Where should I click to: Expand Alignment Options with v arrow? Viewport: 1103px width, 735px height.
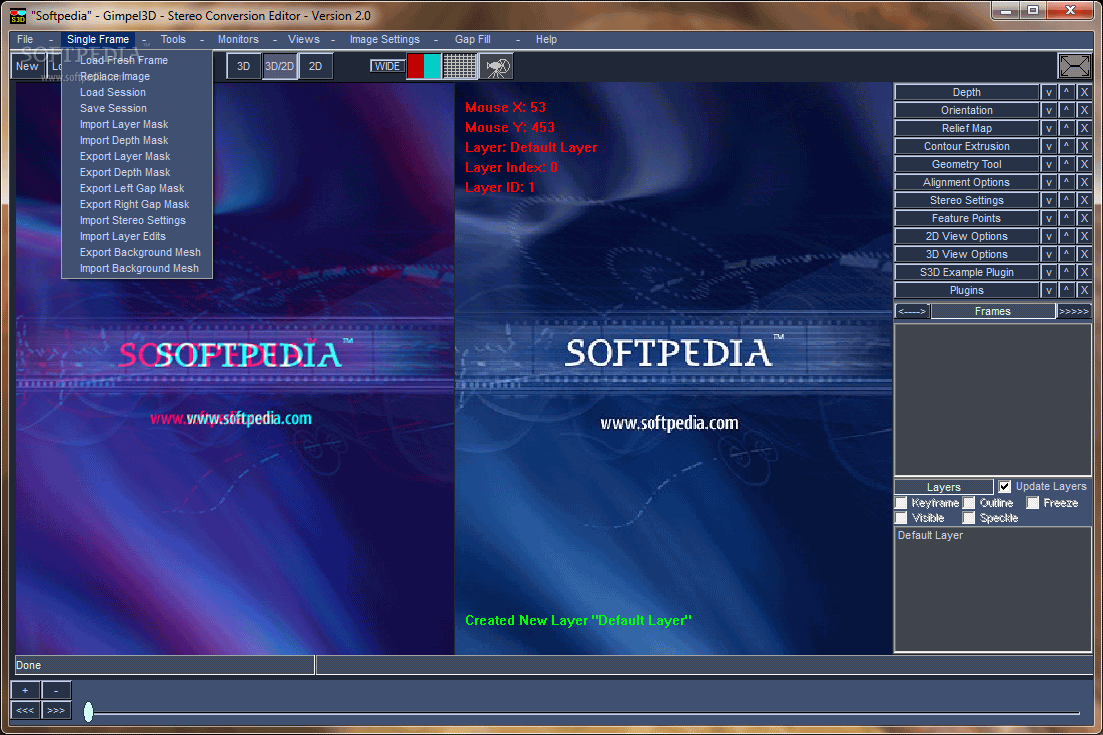[x=1048, y=182]
